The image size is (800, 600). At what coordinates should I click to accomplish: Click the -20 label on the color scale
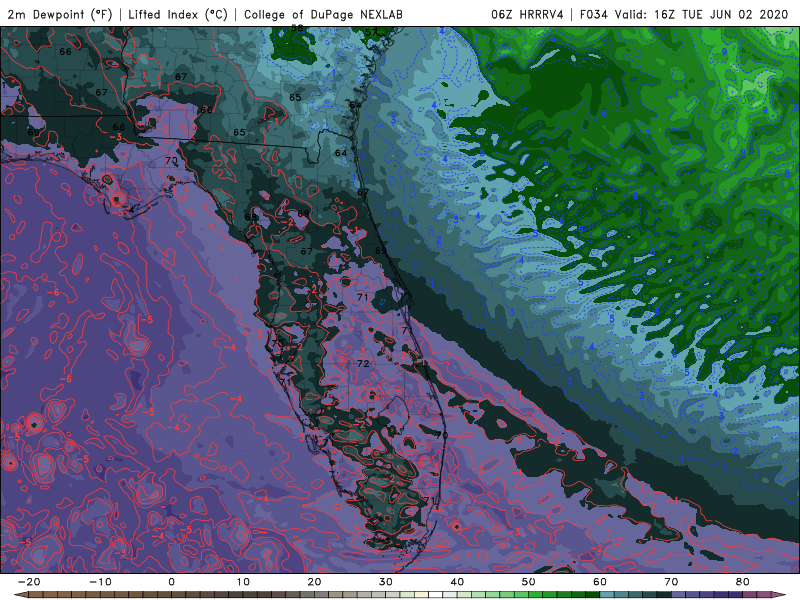coord(29,582)
